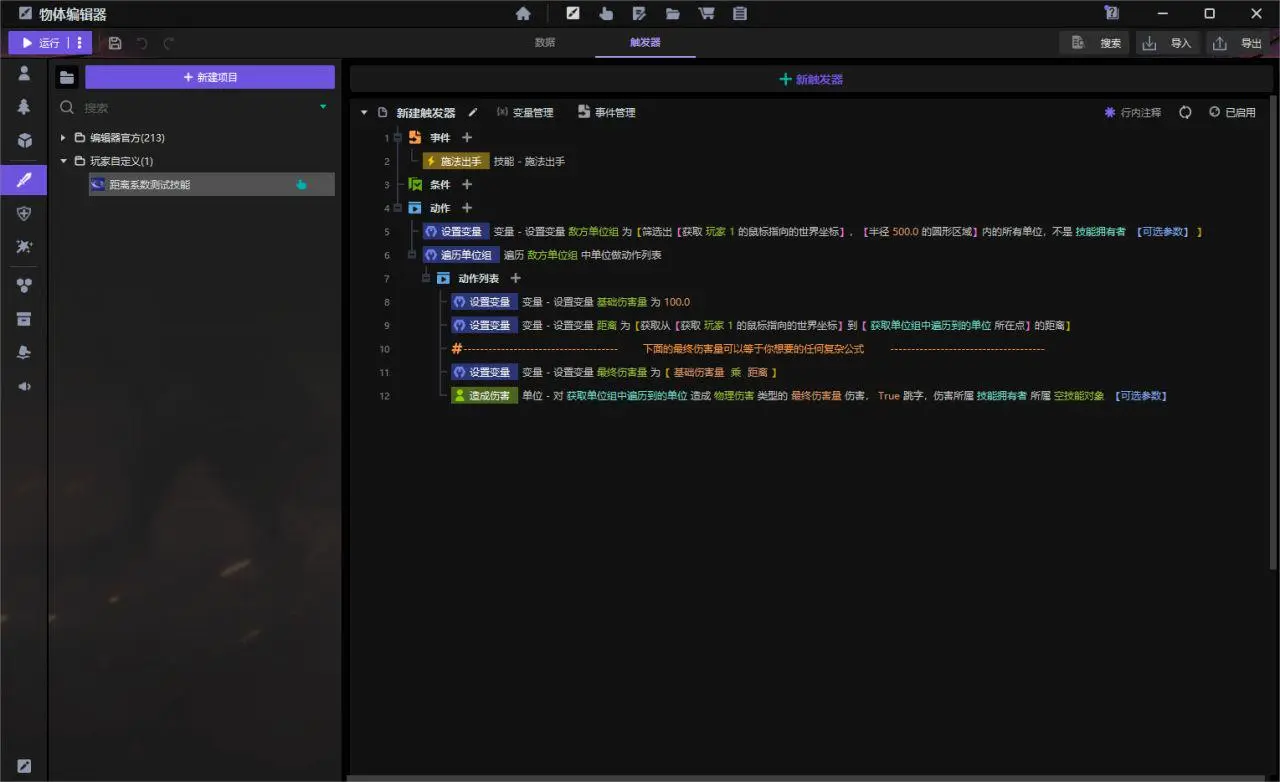Open the shopping cart icon
This screenshot has height=782, width=1280.
(706, 14)
